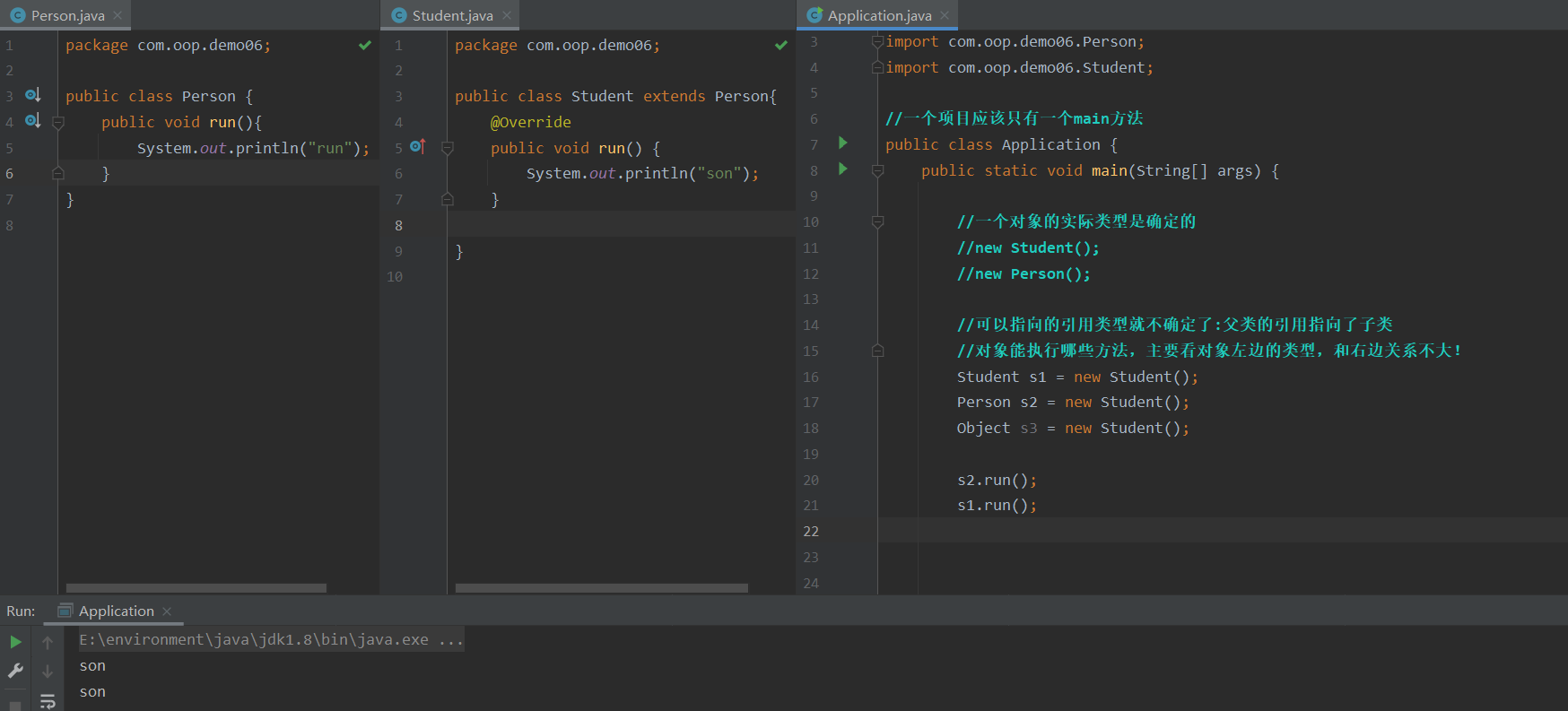Click the //new Person(); comment

[1024, 273]
